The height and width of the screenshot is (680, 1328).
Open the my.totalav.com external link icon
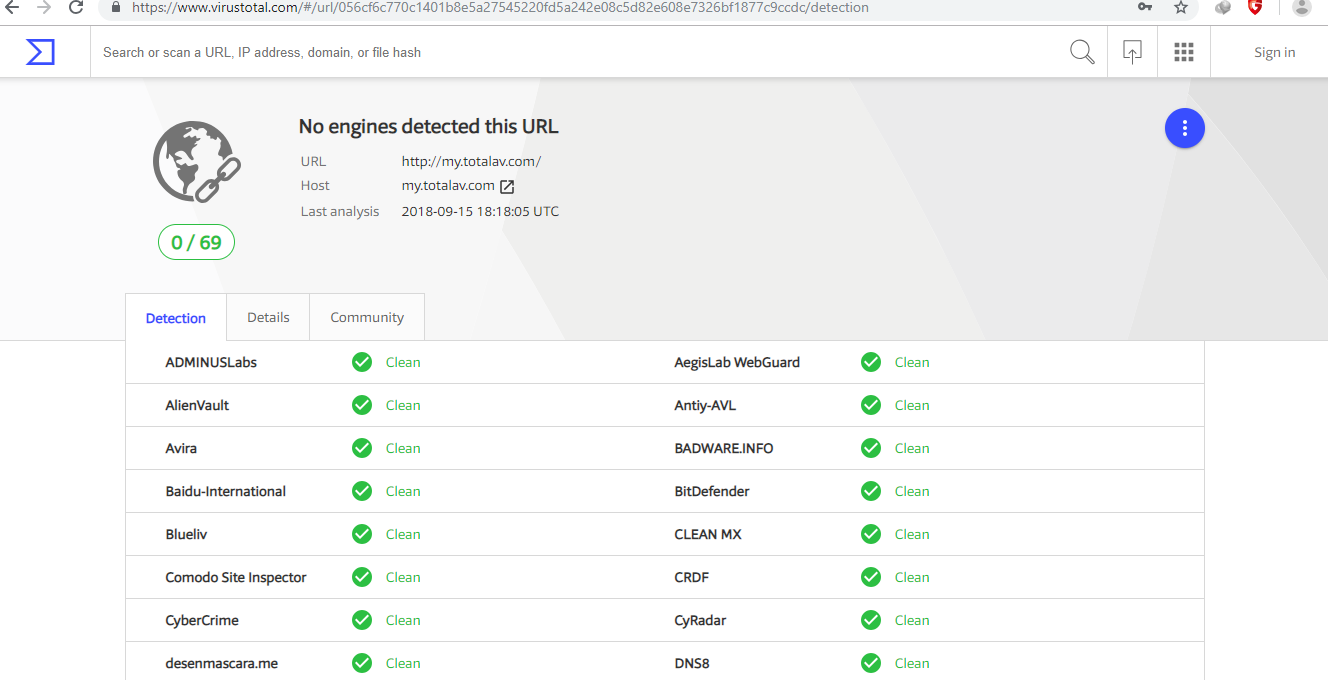point(507,186)
